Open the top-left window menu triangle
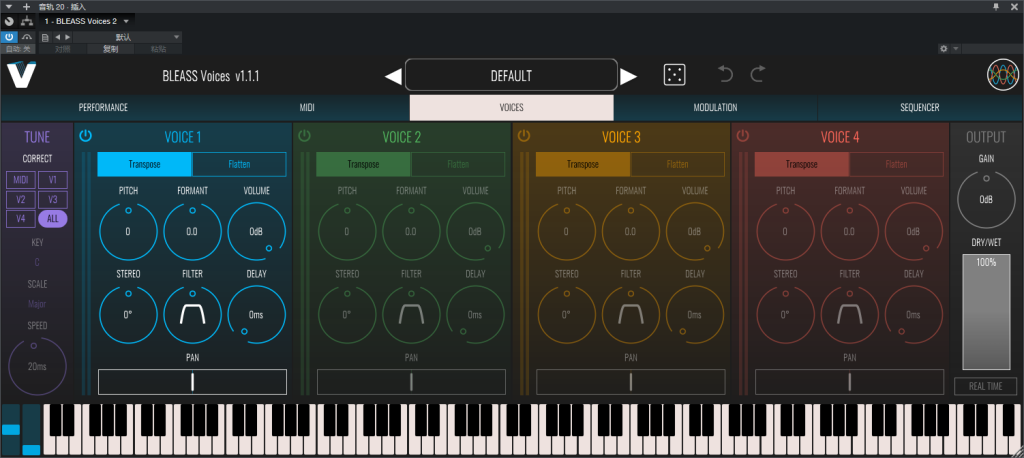Viewport: 1024px width, 458px height. coord(8,6)
